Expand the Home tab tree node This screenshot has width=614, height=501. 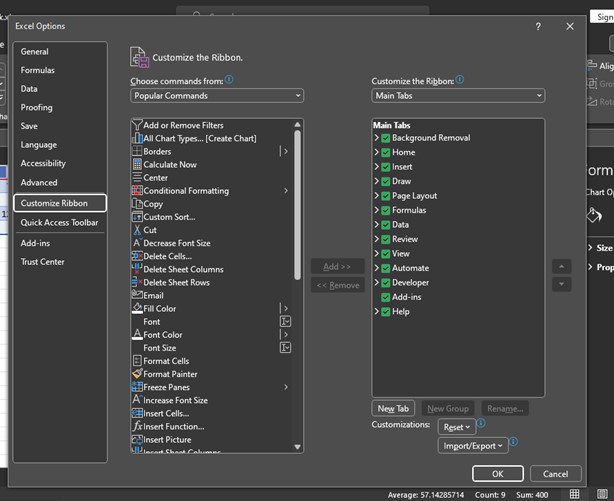(376, 152)
